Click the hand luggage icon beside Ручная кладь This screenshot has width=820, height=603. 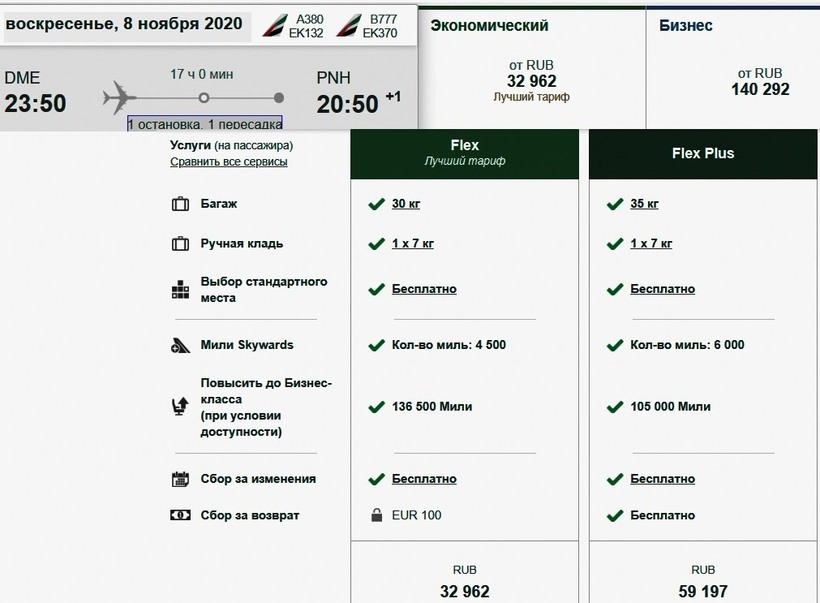(180, 243)
